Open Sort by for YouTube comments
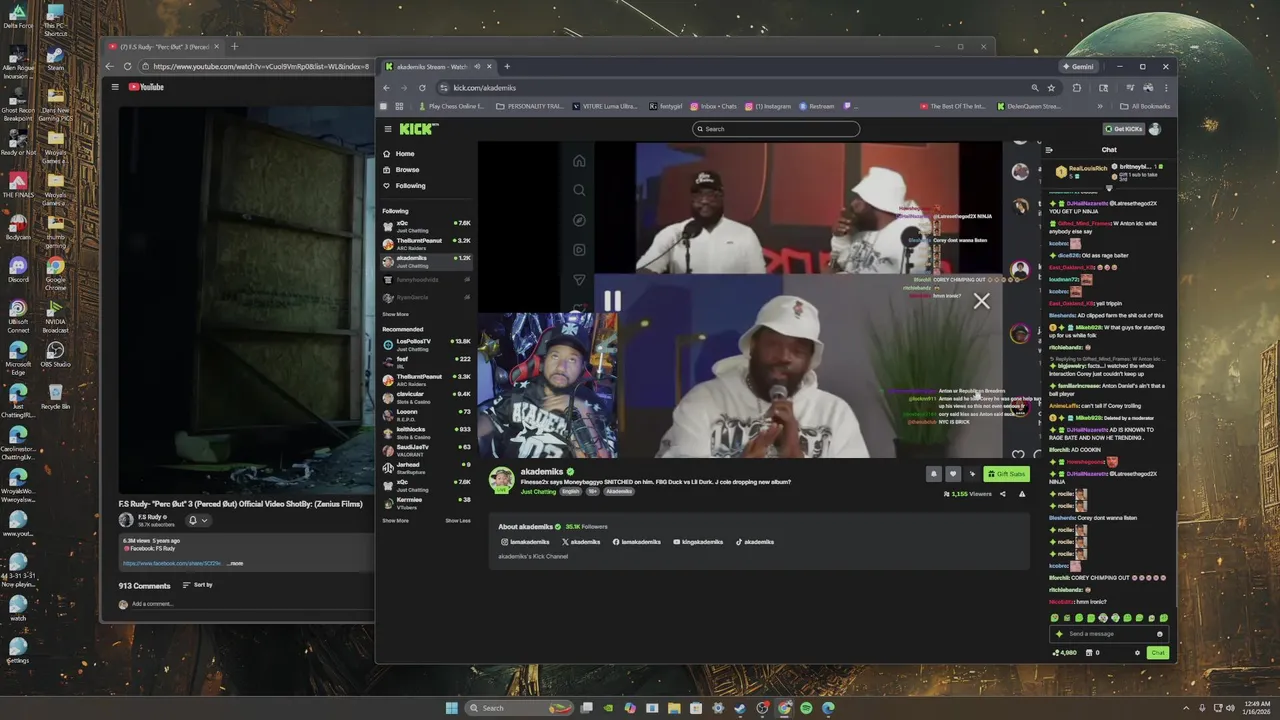1280x720 pixels. 198,585
